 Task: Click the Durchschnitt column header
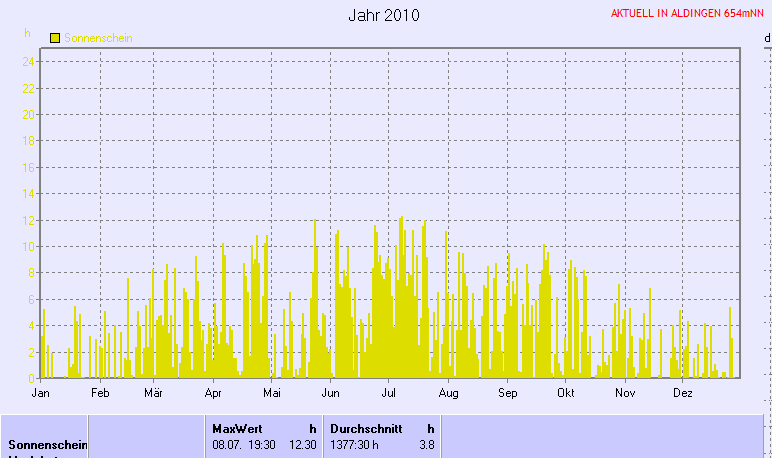click(366, 428)
